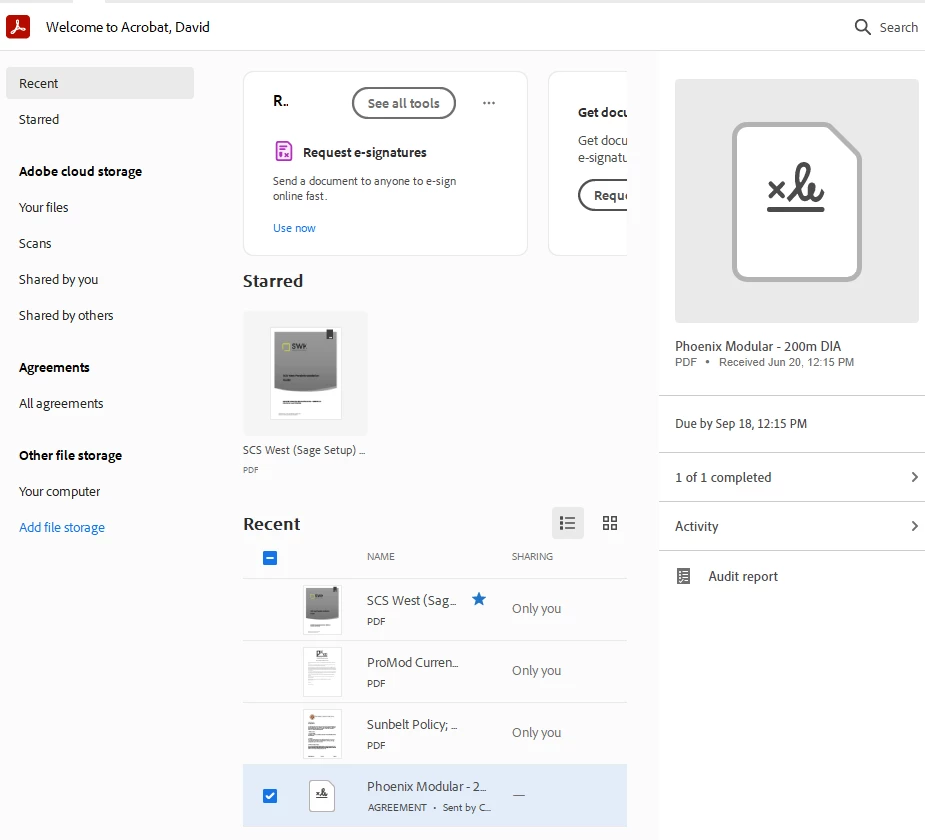Click the Search magnifier icon
Image resolution: width=925 pixels, height=840 pixels.
point(862,27)
